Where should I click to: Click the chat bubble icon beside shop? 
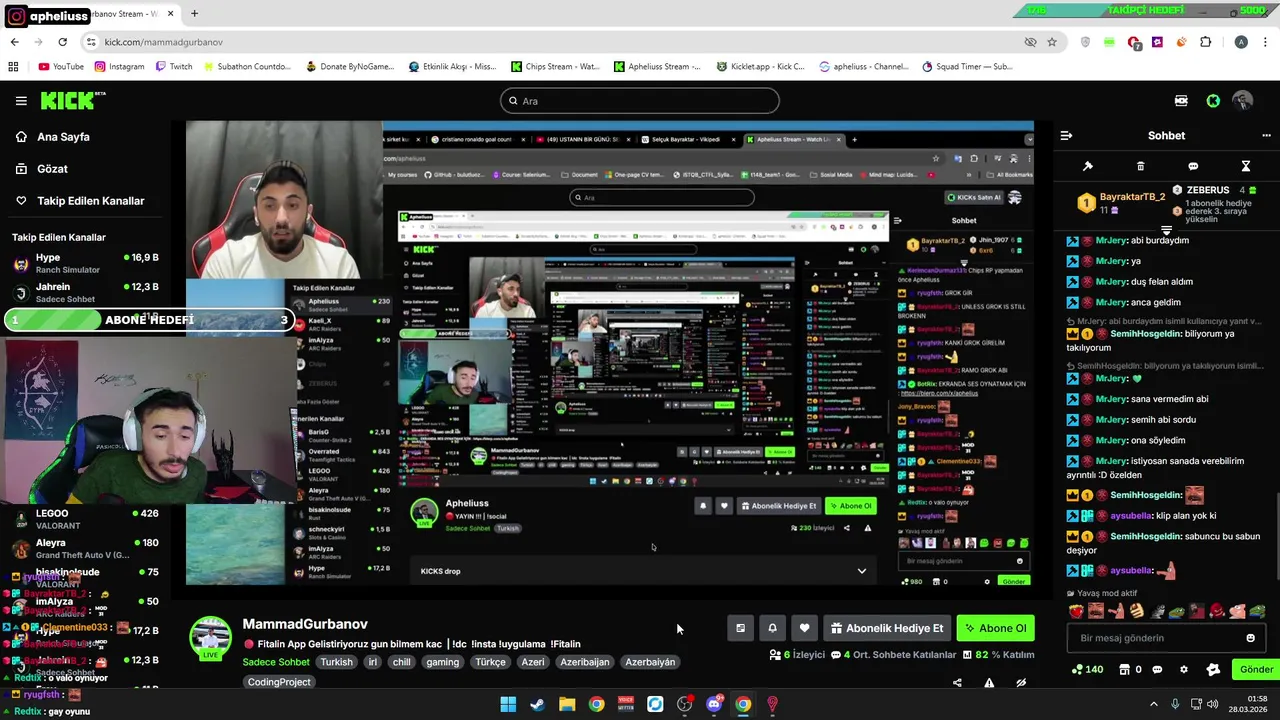point(1157,670)
